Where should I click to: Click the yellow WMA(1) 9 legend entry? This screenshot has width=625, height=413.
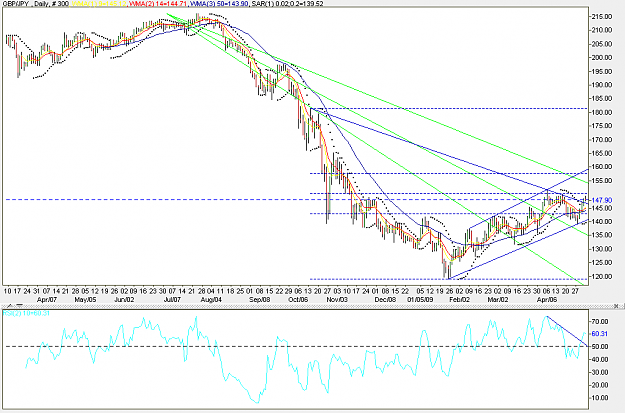tap(99, 4)
